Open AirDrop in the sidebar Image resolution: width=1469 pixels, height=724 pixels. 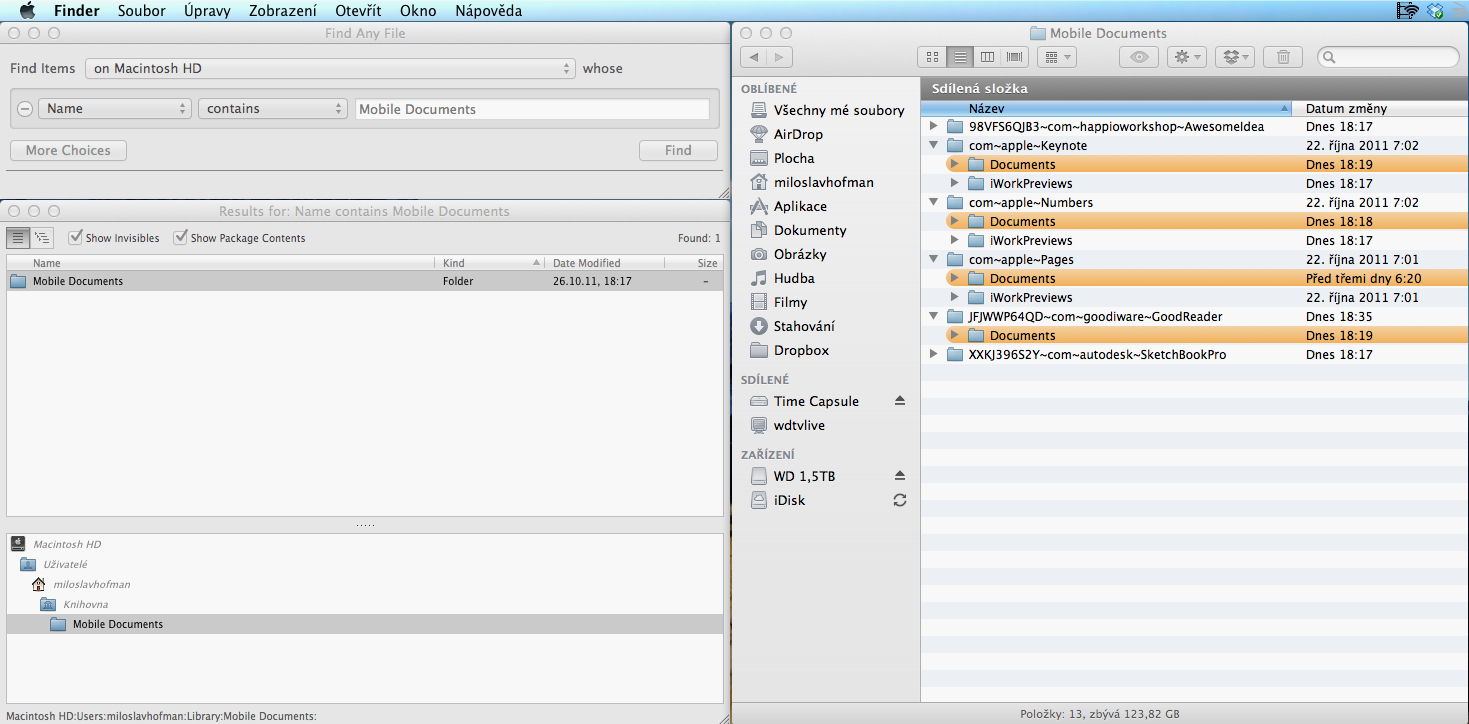click(x=798, y=134)
